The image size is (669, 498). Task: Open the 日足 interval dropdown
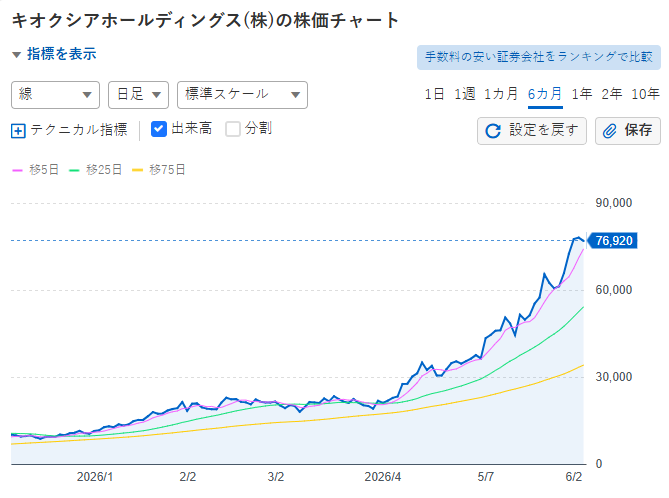pos(138,95)
